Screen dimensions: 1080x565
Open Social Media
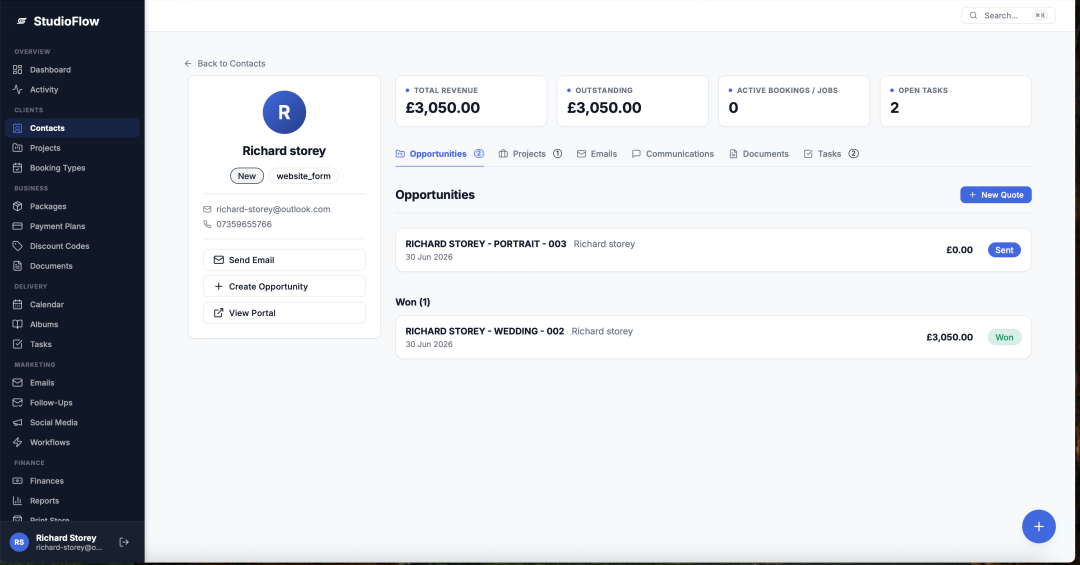click(x=72, y=422)
